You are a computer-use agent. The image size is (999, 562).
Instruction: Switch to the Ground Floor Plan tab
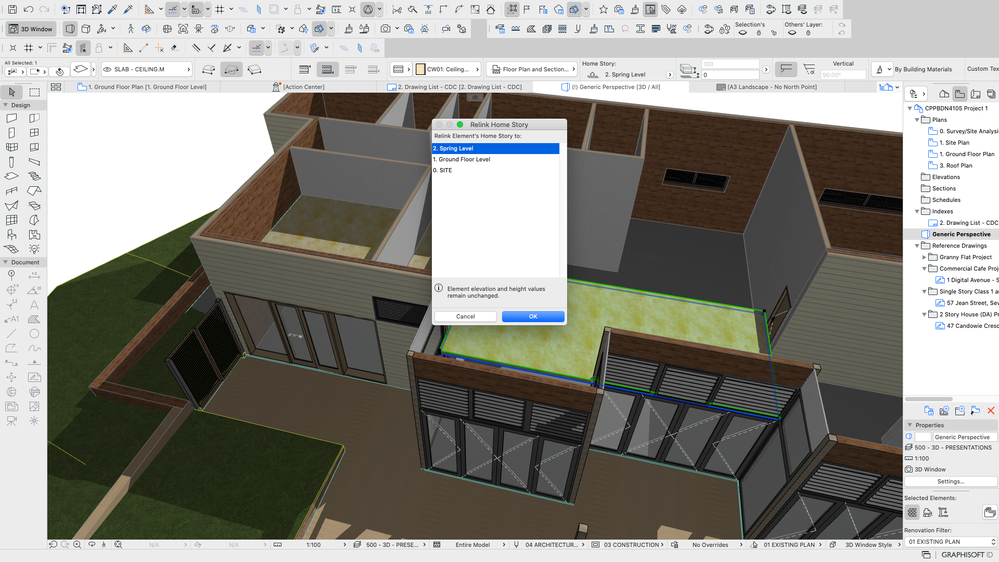[x=147, y=87]
